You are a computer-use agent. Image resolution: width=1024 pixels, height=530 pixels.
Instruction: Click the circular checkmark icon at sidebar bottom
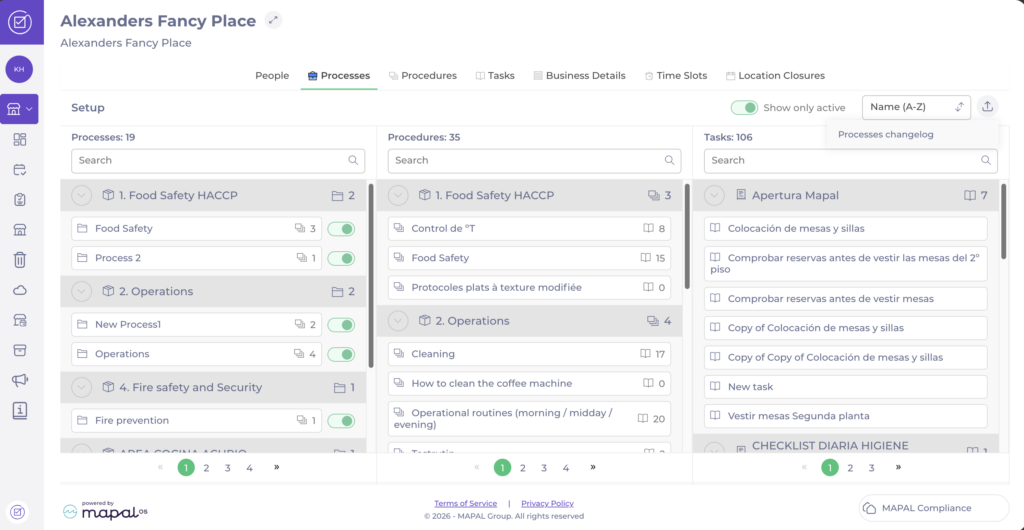20,512
